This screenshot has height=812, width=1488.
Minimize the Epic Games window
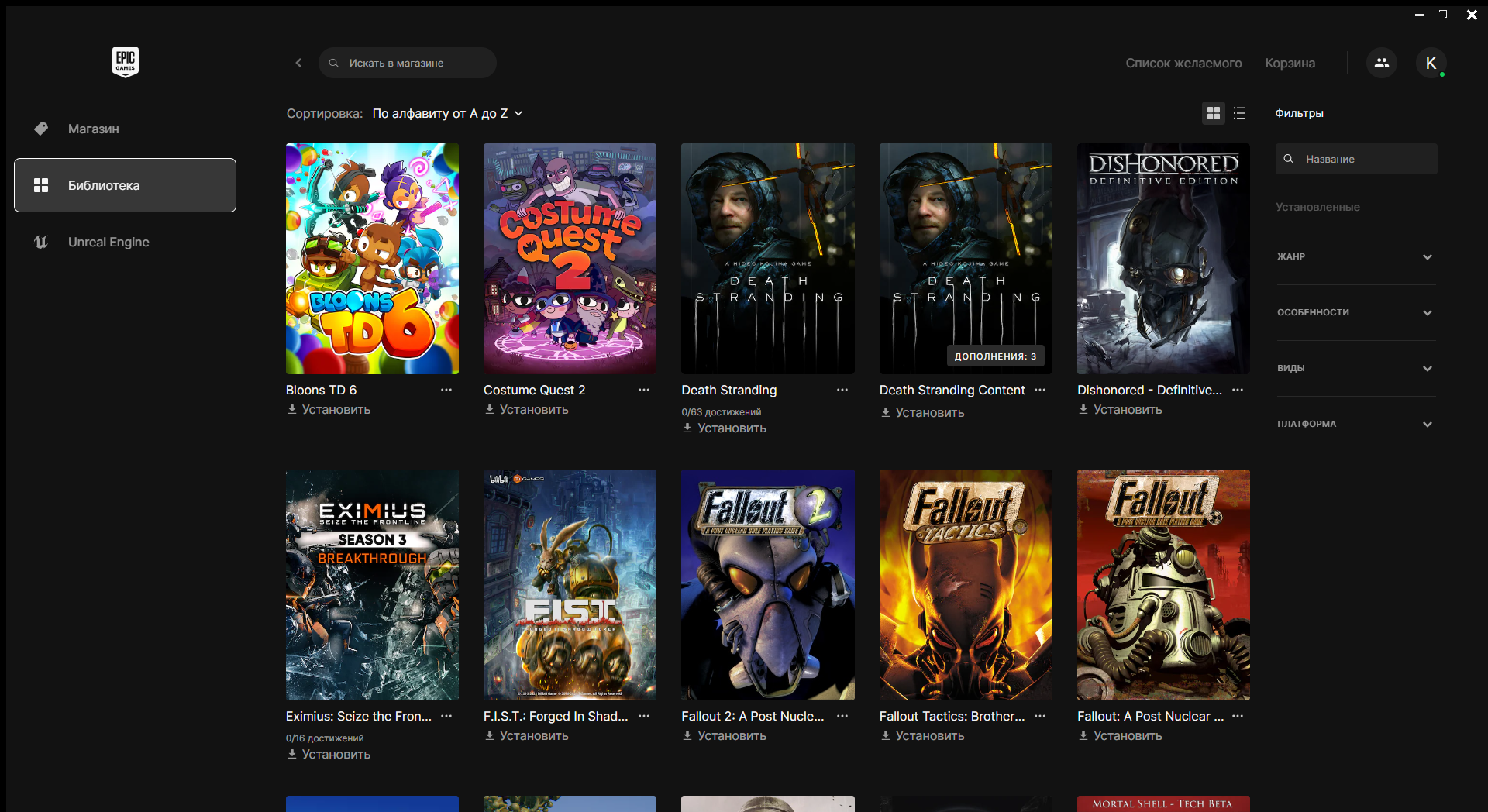(1420, 15)
